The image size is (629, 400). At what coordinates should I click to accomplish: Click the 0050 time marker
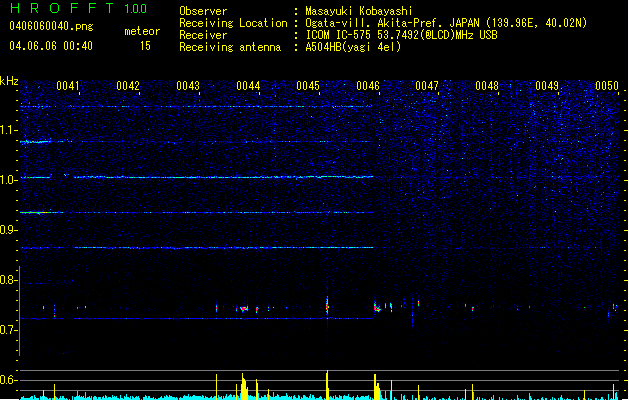point(607,86)
